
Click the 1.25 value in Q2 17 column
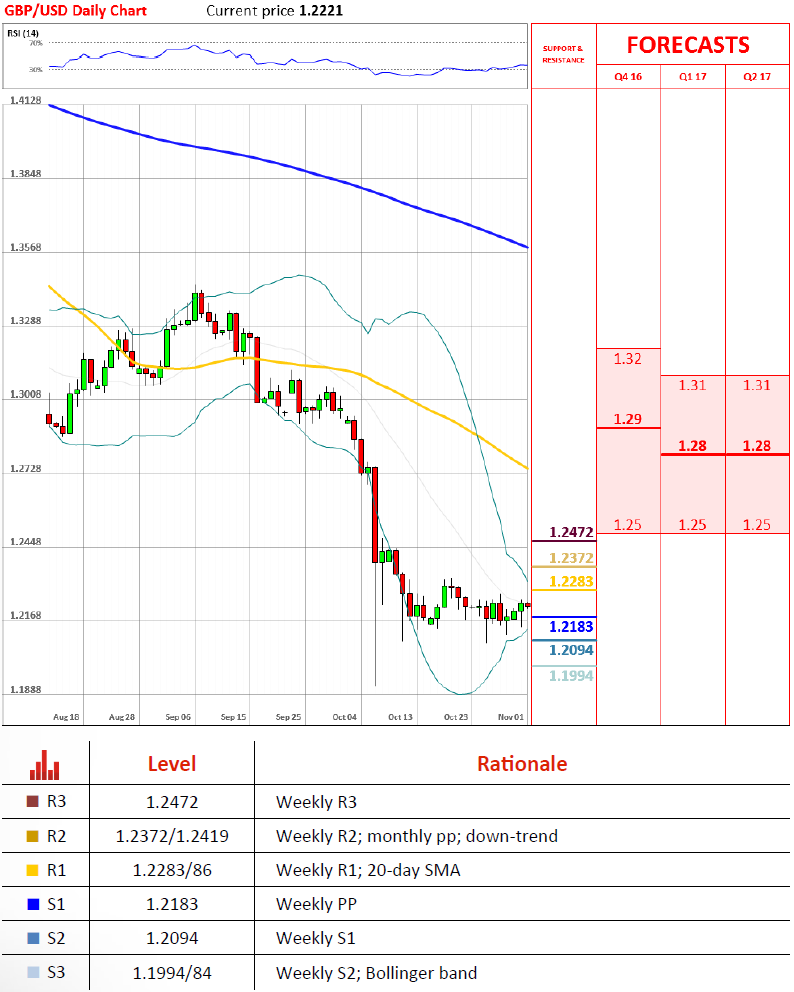(x=757, y=524)
